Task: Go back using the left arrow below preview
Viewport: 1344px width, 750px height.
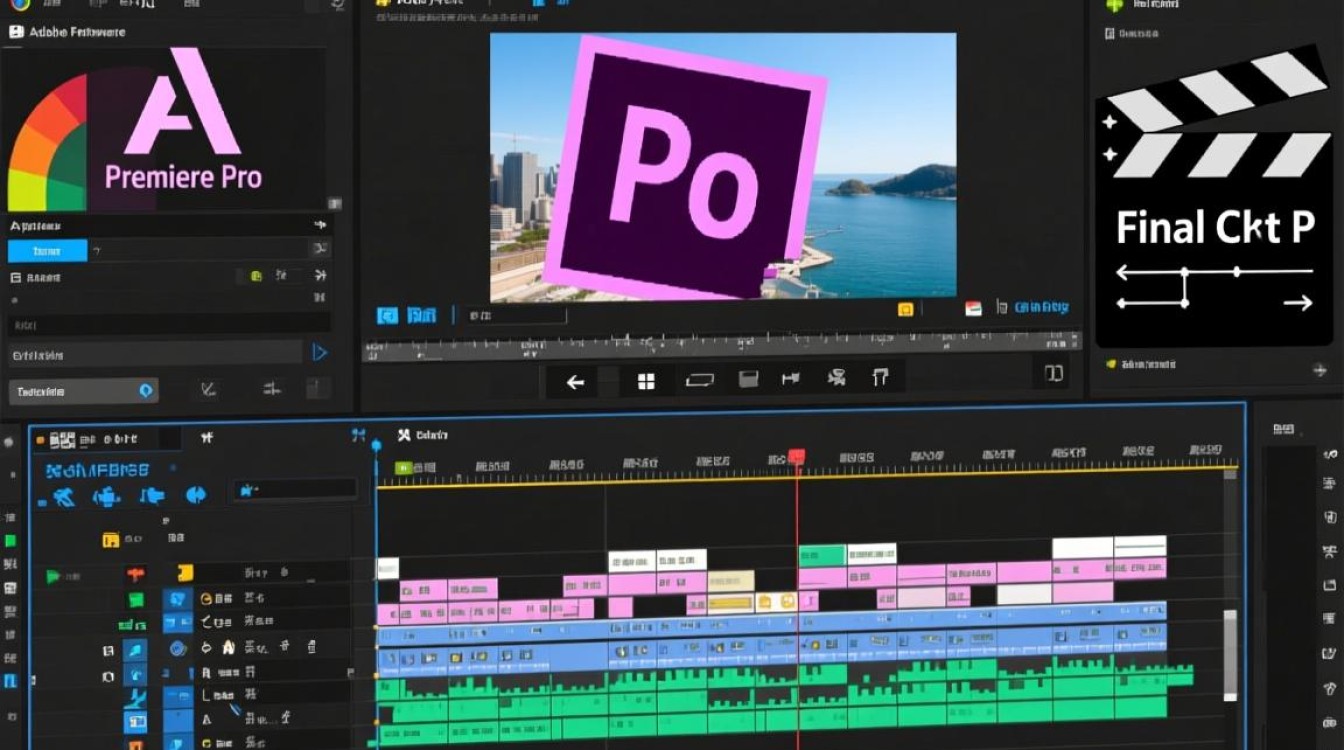Action: point(575,382)
